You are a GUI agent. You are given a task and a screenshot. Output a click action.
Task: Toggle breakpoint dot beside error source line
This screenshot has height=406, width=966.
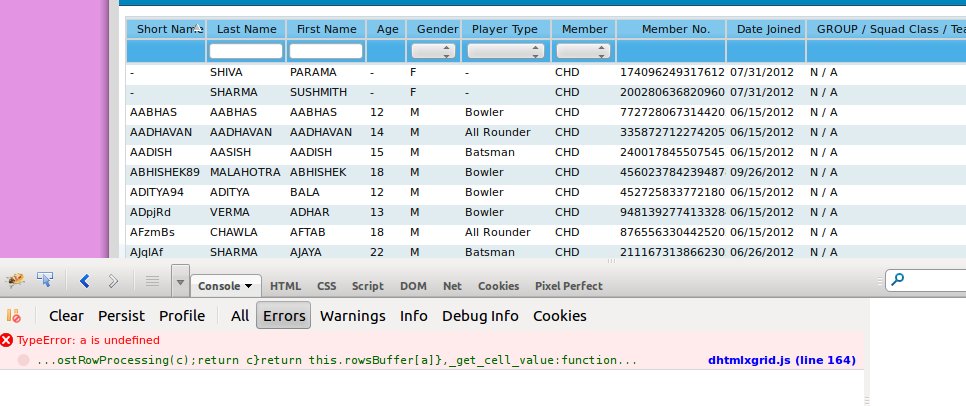(x=23, y=360)
